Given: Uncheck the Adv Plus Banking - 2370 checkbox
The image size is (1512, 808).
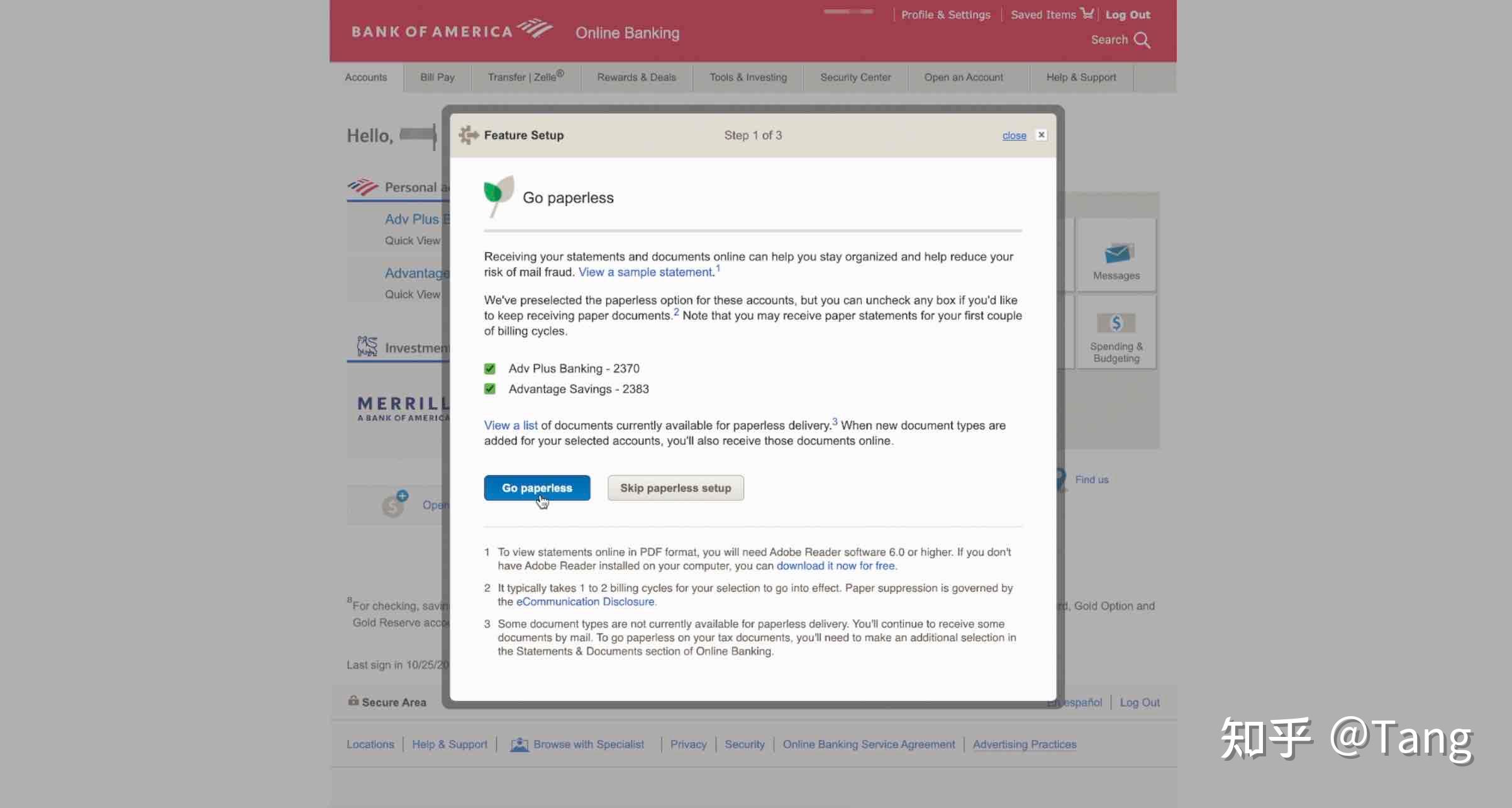Looking at the screenshot, I should [x=490, y=369].
